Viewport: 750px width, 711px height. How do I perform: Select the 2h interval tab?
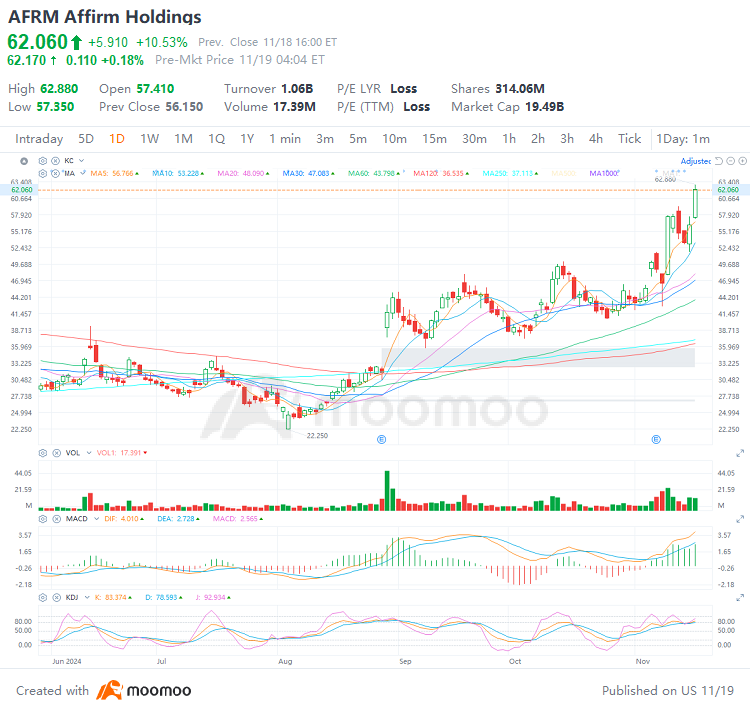pyautogui.click(x=538, y=139)
